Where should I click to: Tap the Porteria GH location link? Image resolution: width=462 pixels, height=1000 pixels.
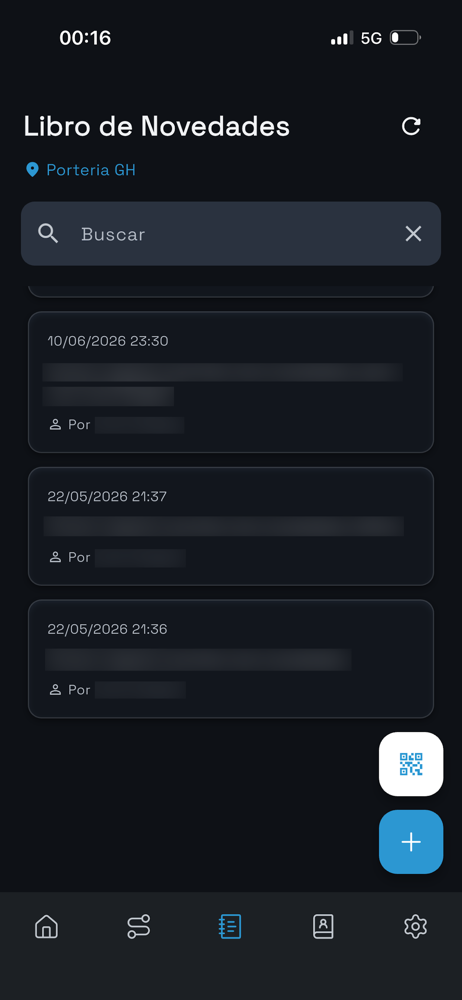(91, 170)
